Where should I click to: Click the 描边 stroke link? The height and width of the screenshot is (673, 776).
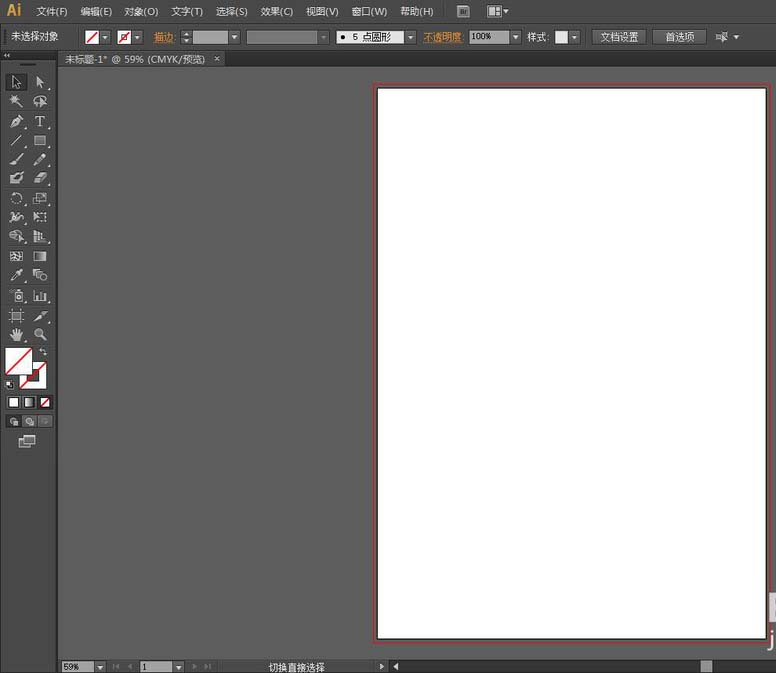pyautogui.click(x=164, y=37)
